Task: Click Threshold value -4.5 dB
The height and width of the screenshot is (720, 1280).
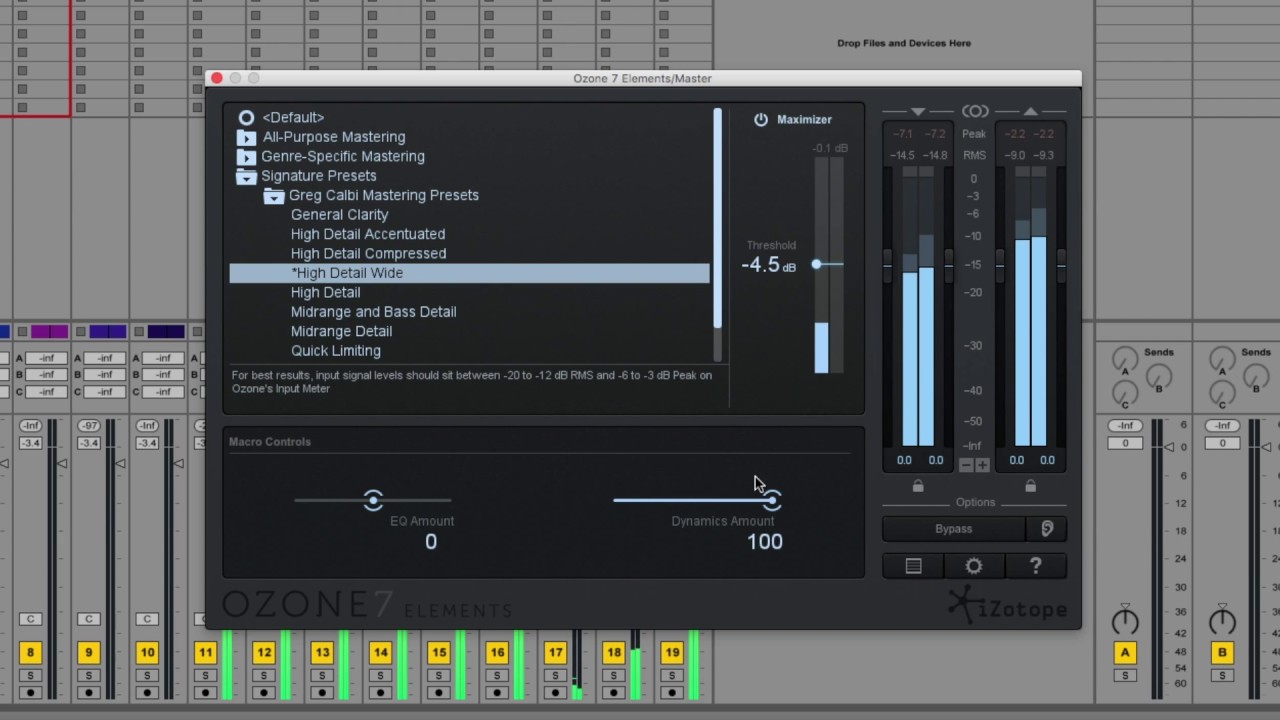Action: coord(768,265)
